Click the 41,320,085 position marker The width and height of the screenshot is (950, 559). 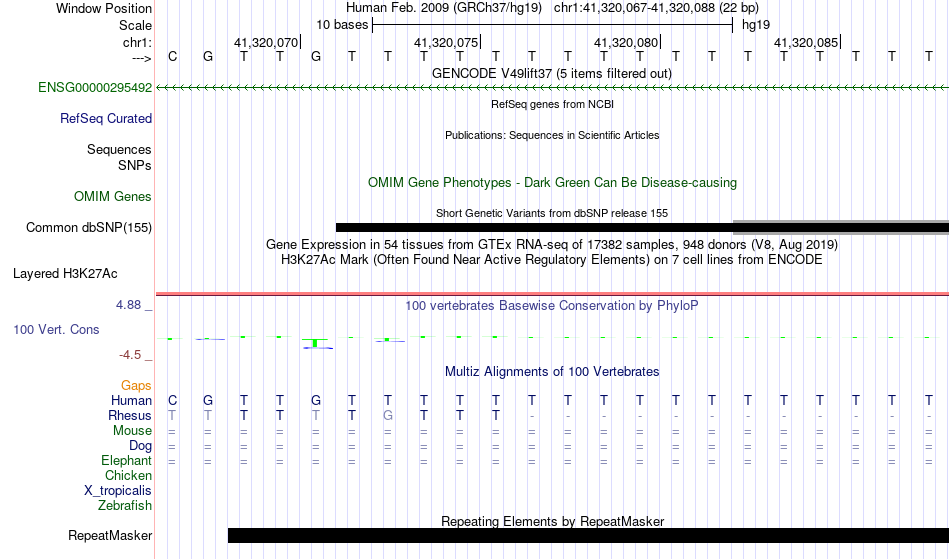coord(807,42)
